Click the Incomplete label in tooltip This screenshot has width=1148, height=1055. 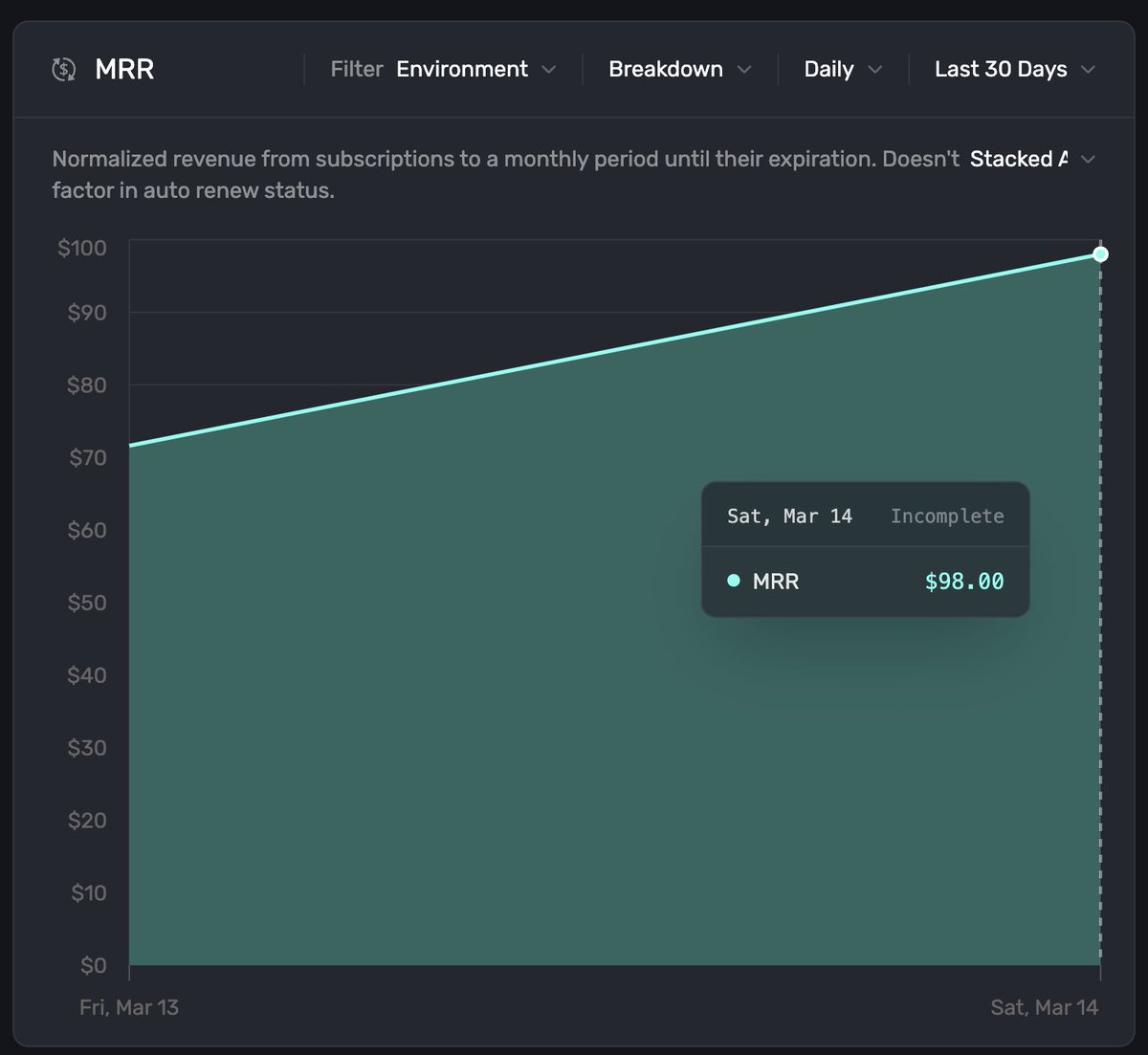[x=947, y=517]
